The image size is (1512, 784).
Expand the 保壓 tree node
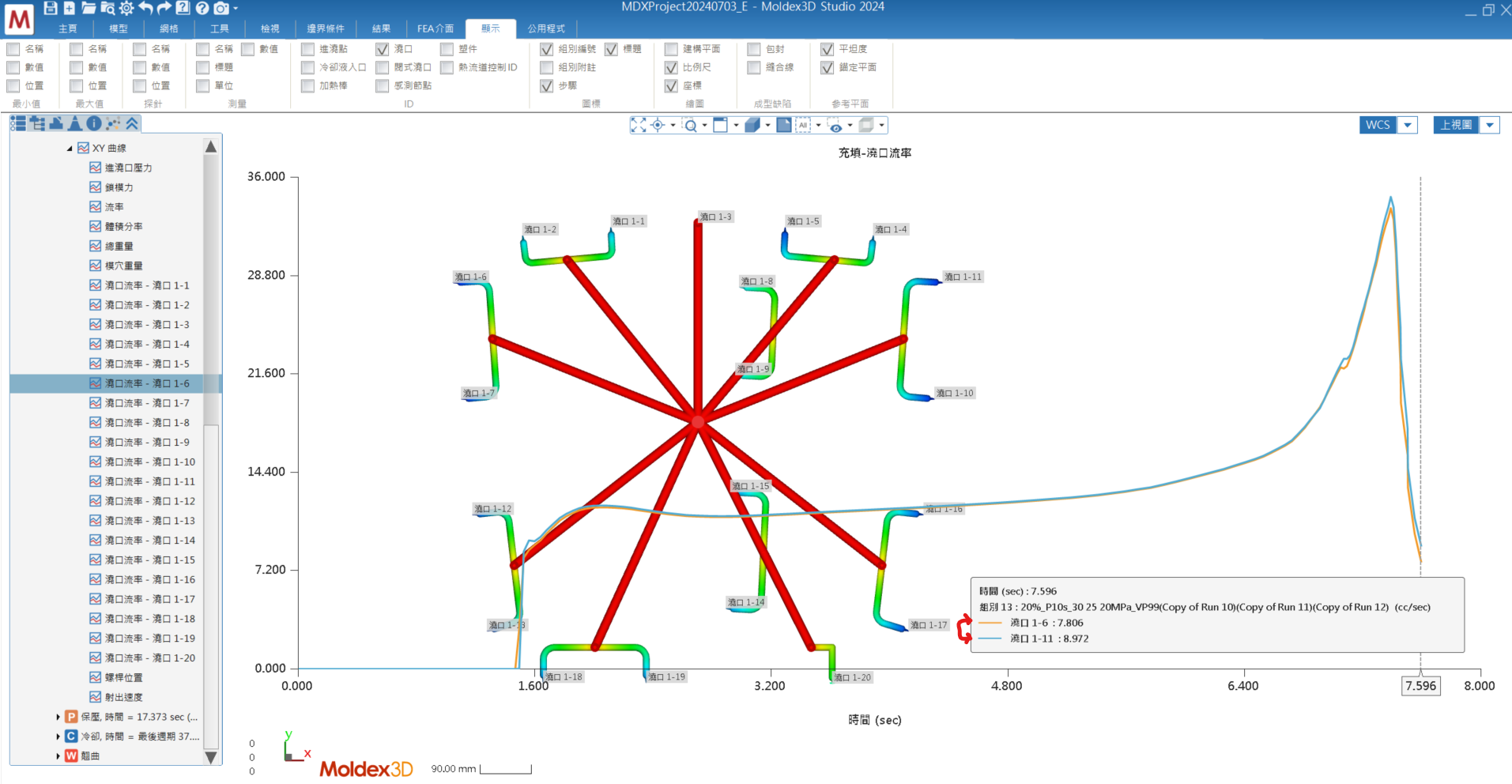click(x=58, y=717)
